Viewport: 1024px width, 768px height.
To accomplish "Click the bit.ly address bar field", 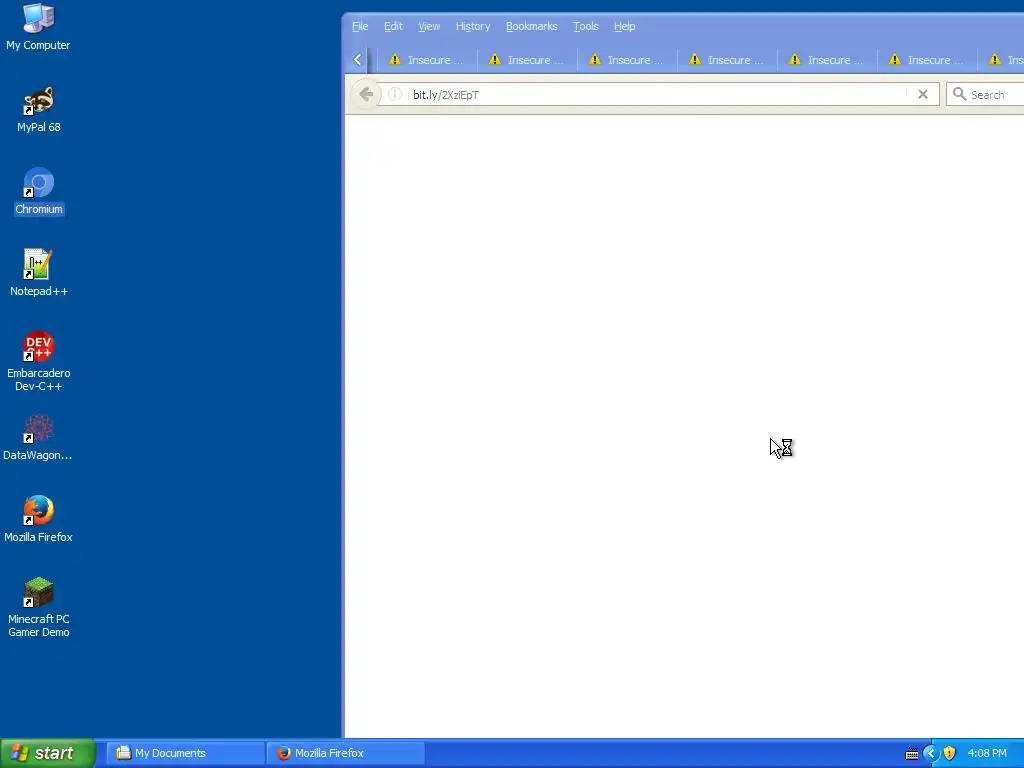I will coord(656,95).
